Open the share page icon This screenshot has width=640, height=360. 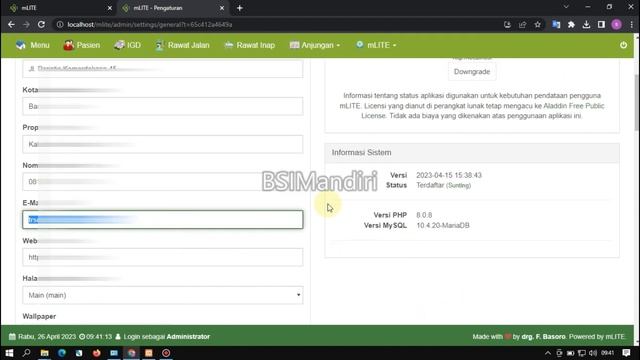click(522, 24)
